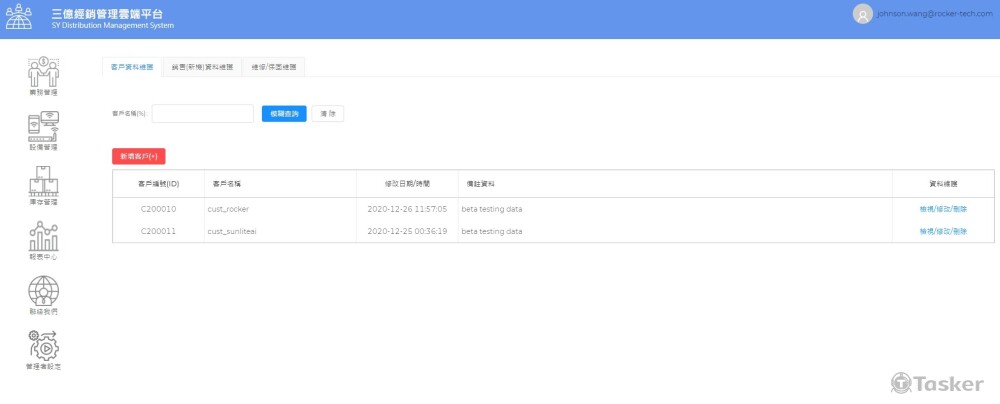Click the 修改日期/時間 column header
Screen dimensions: 1000x404
[x=406, y=184]
